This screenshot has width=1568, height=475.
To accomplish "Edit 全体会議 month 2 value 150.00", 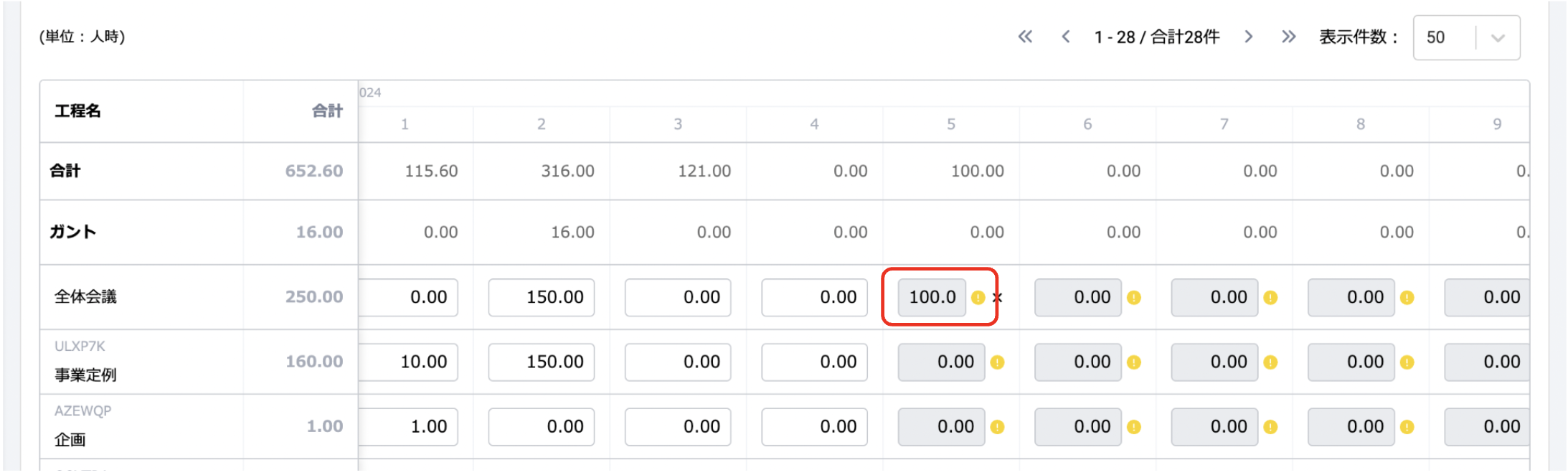I will (542, 297).
